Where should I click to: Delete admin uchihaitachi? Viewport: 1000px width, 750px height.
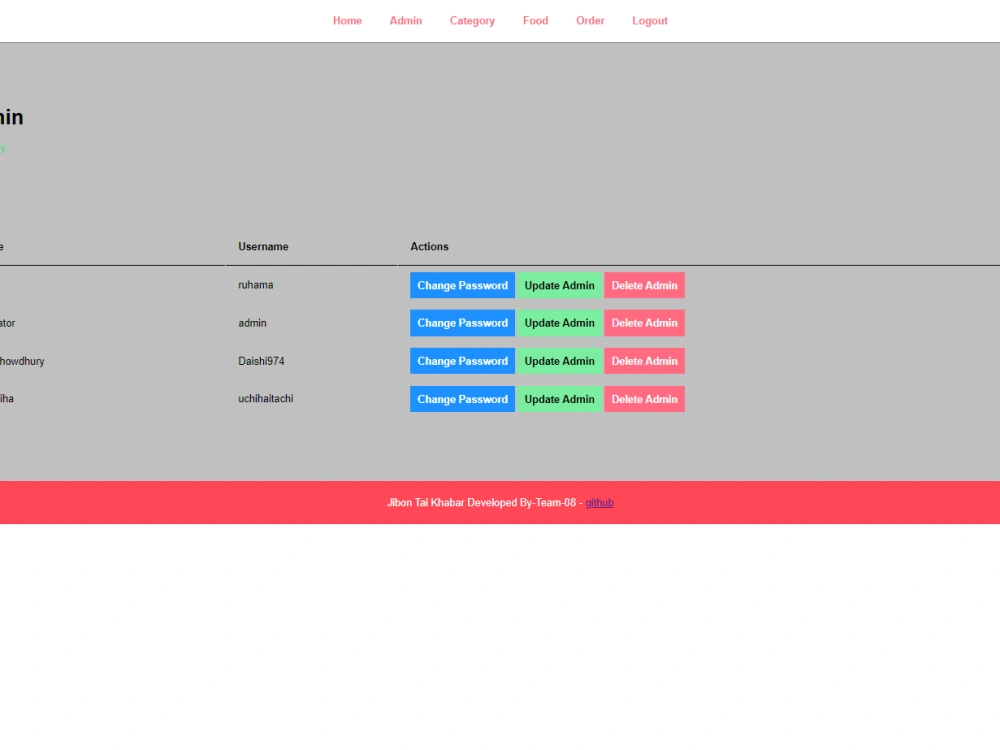click(x=644, y=399)
